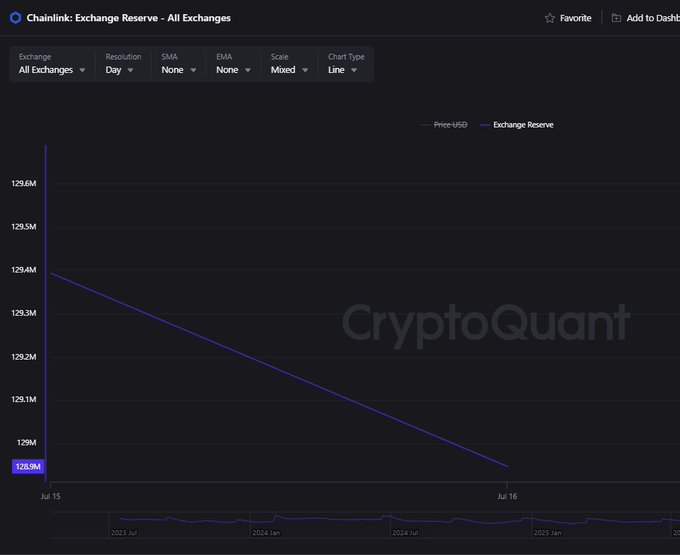Click the 129.1M y-axis label
The width and height of the screenshot is (680, 555).
[x=24, y=399]
